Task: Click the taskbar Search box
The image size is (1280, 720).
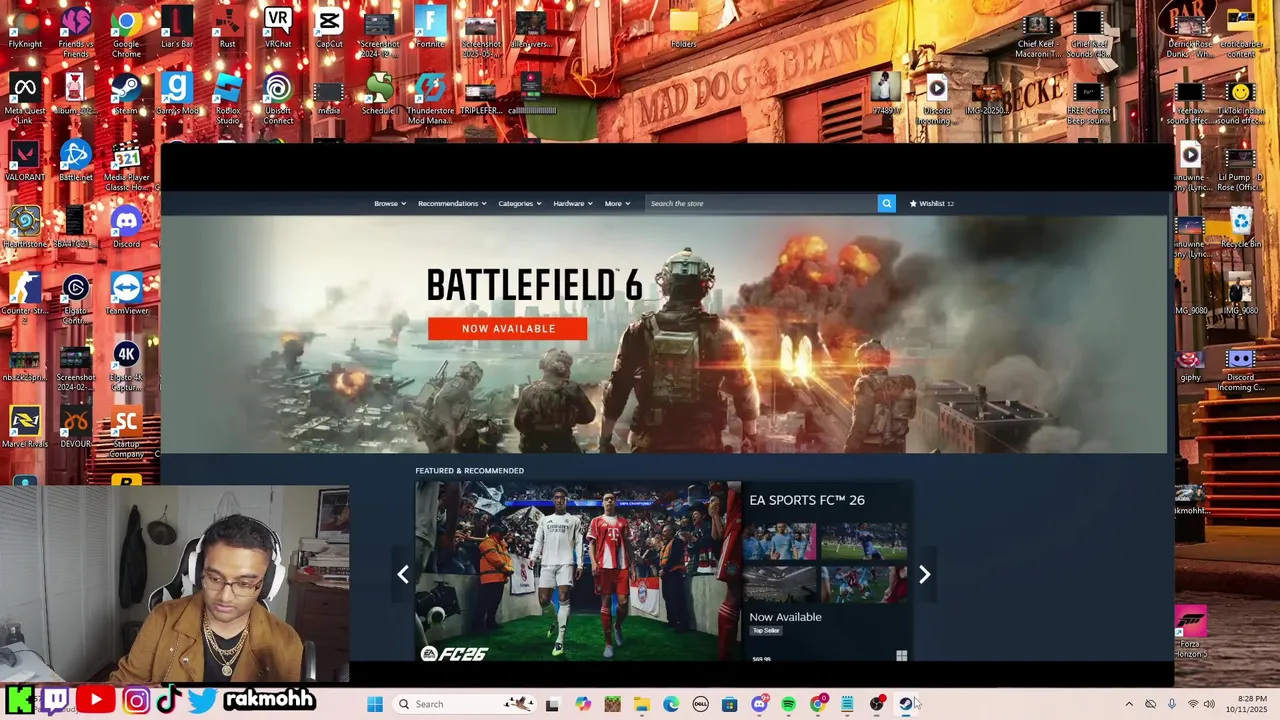Action: (x=464, y=704)
